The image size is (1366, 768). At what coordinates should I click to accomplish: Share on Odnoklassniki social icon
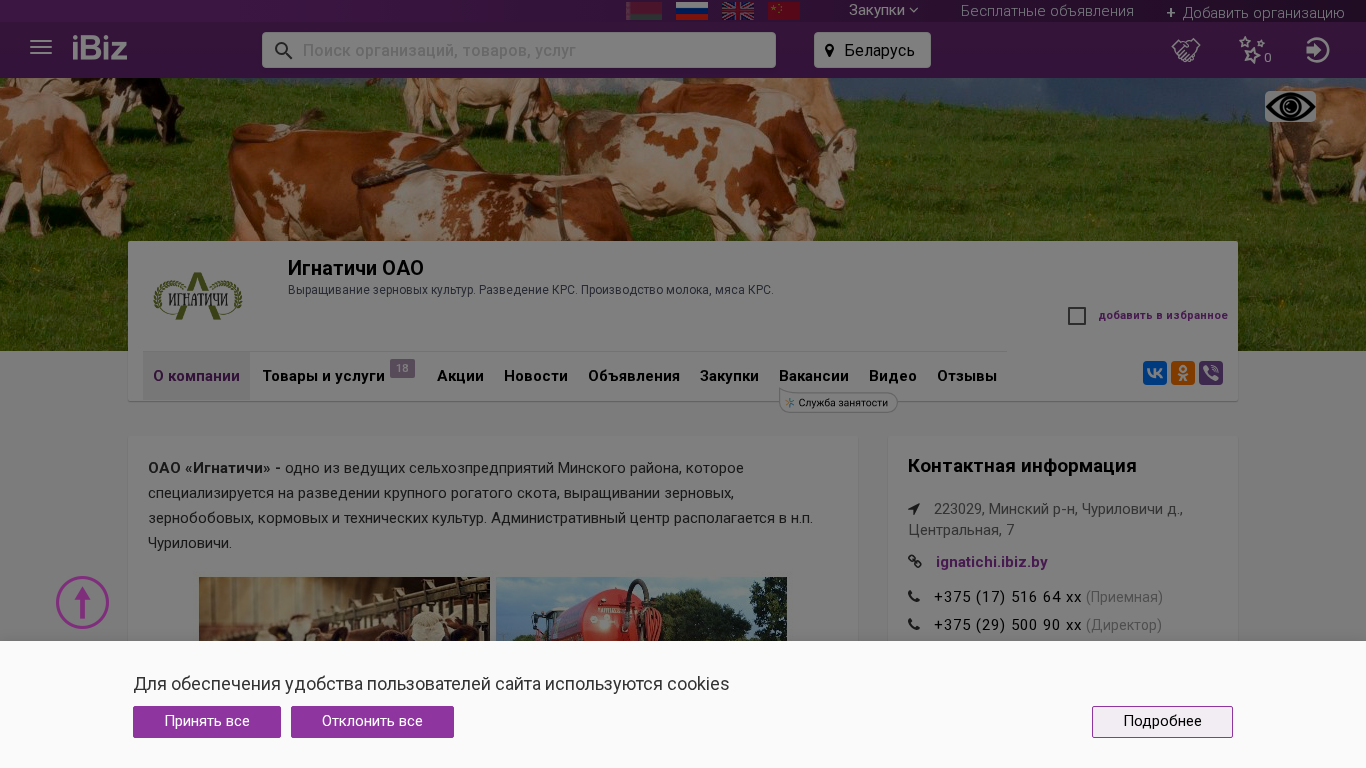tap(1183, 373)
